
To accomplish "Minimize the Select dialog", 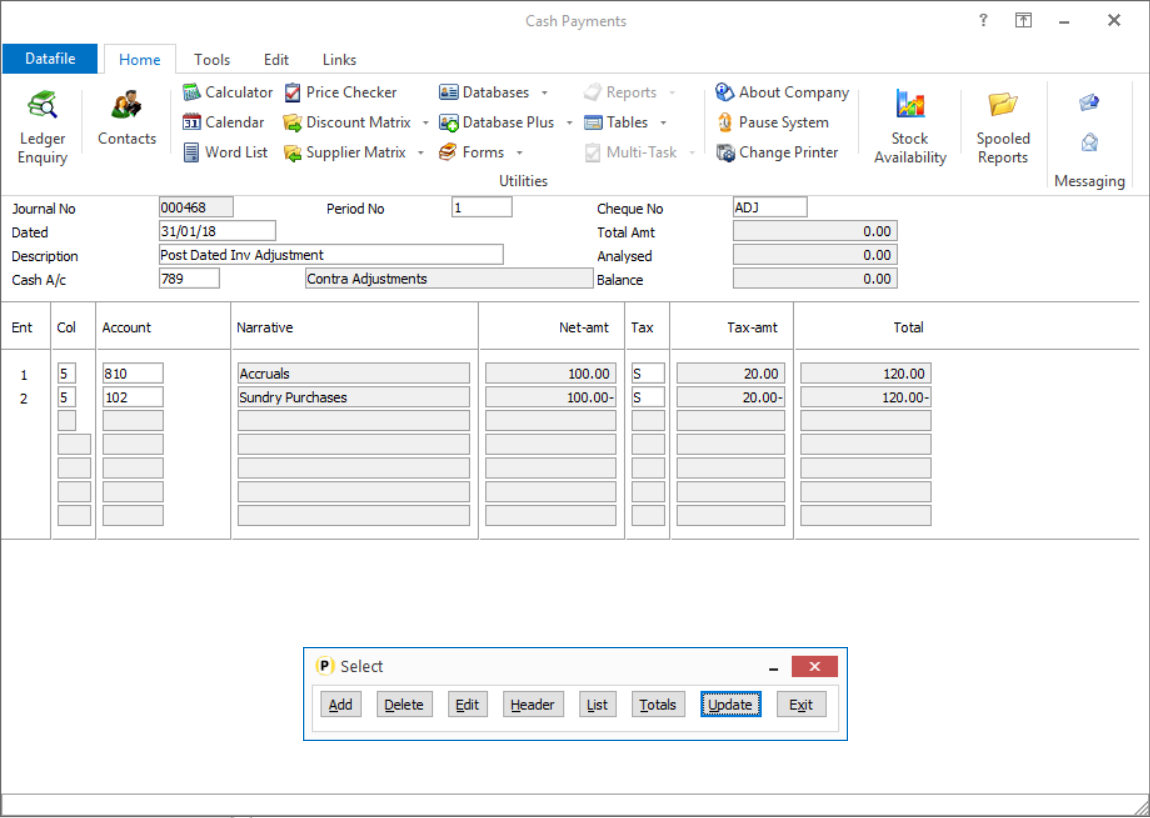I will pyautogui.click(x=774, y=667).
